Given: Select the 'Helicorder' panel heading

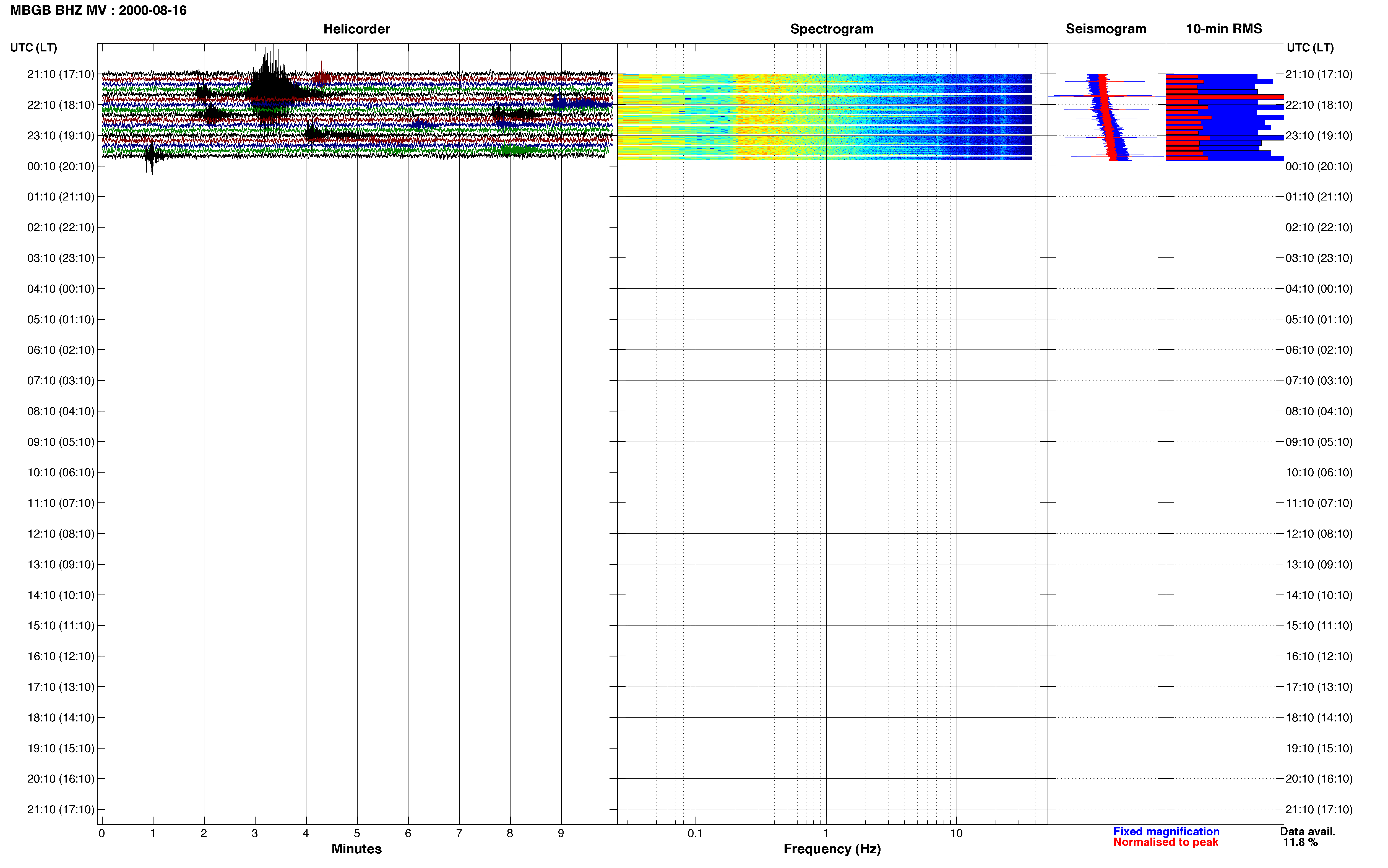Looking at the screenshot, I should coord(356,29).
